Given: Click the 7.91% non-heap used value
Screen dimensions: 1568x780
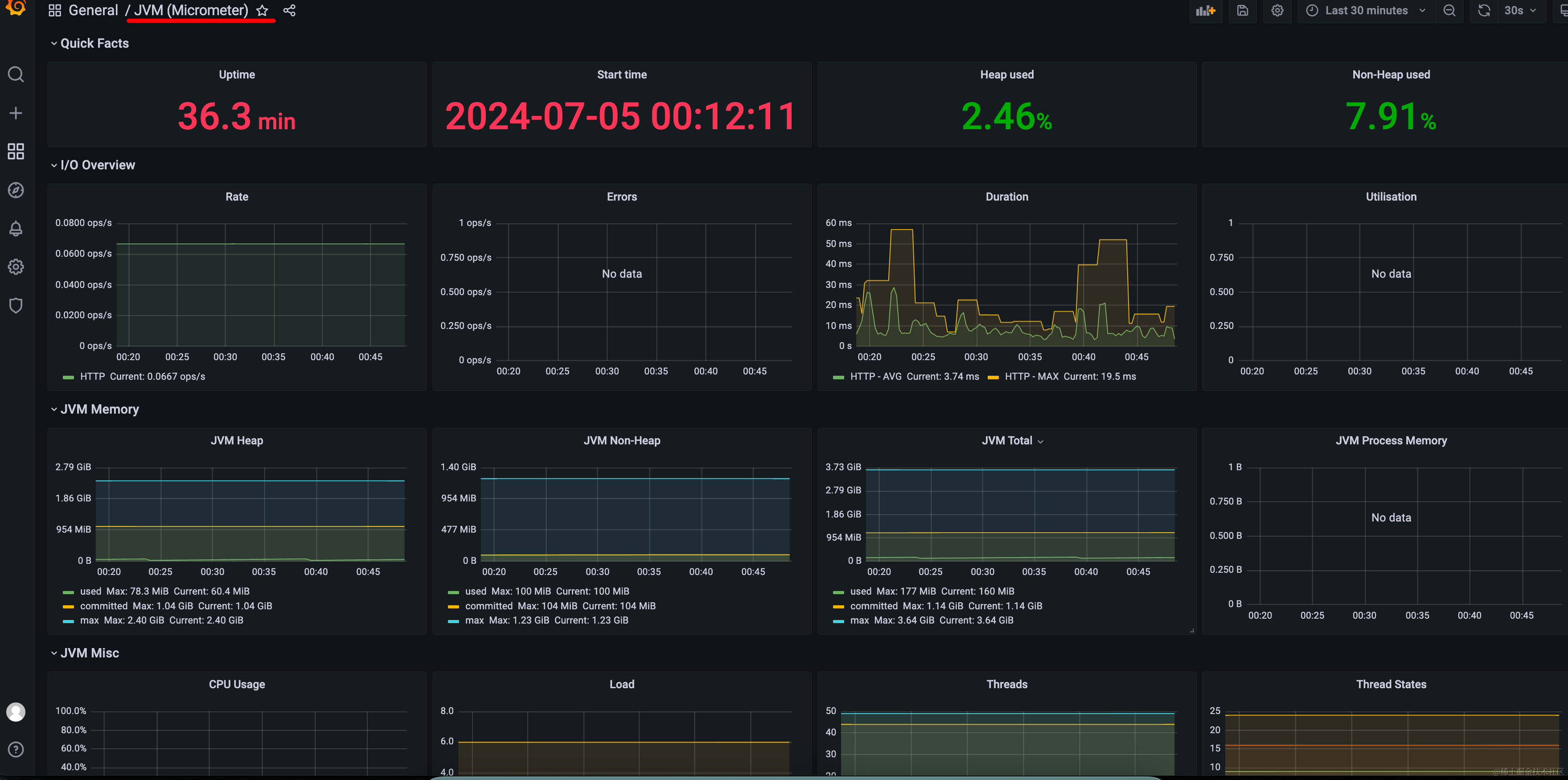Looking at the screenshot, I should pyautogui.click(x=1391, y=116).
